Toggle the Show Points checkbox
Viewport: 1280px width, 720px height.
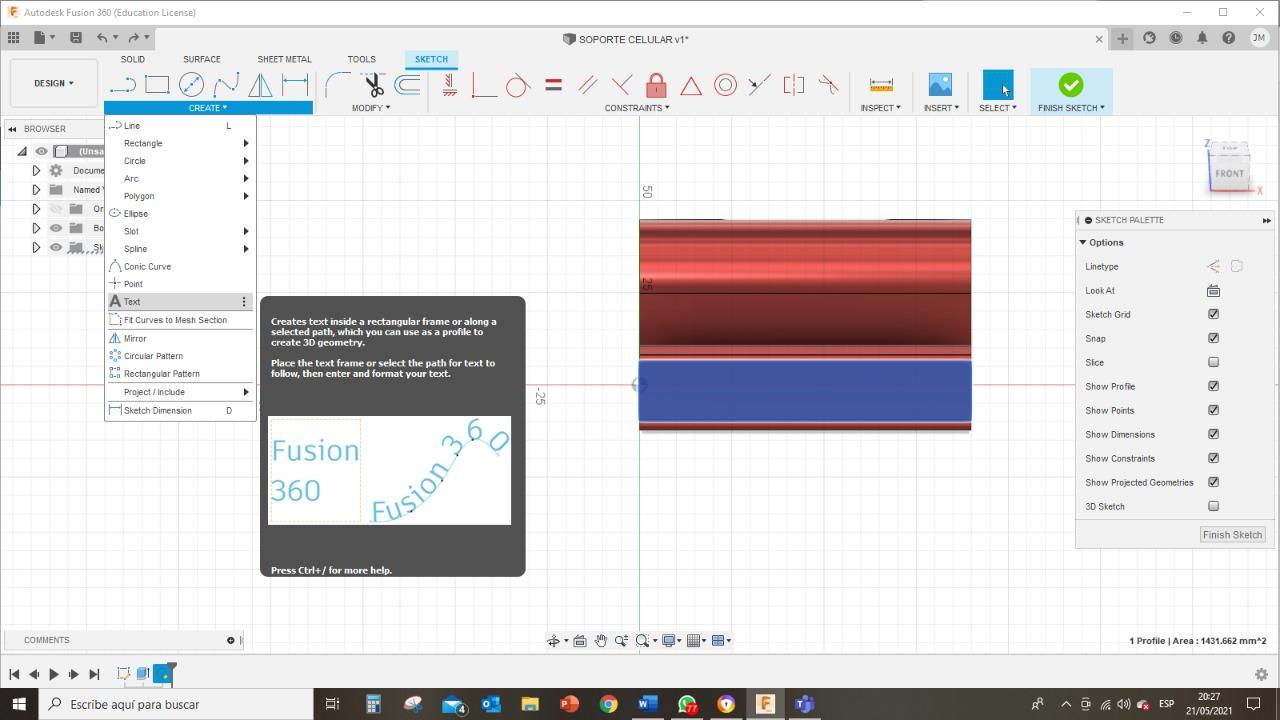pyautogui.click(x=1213, y=410)
